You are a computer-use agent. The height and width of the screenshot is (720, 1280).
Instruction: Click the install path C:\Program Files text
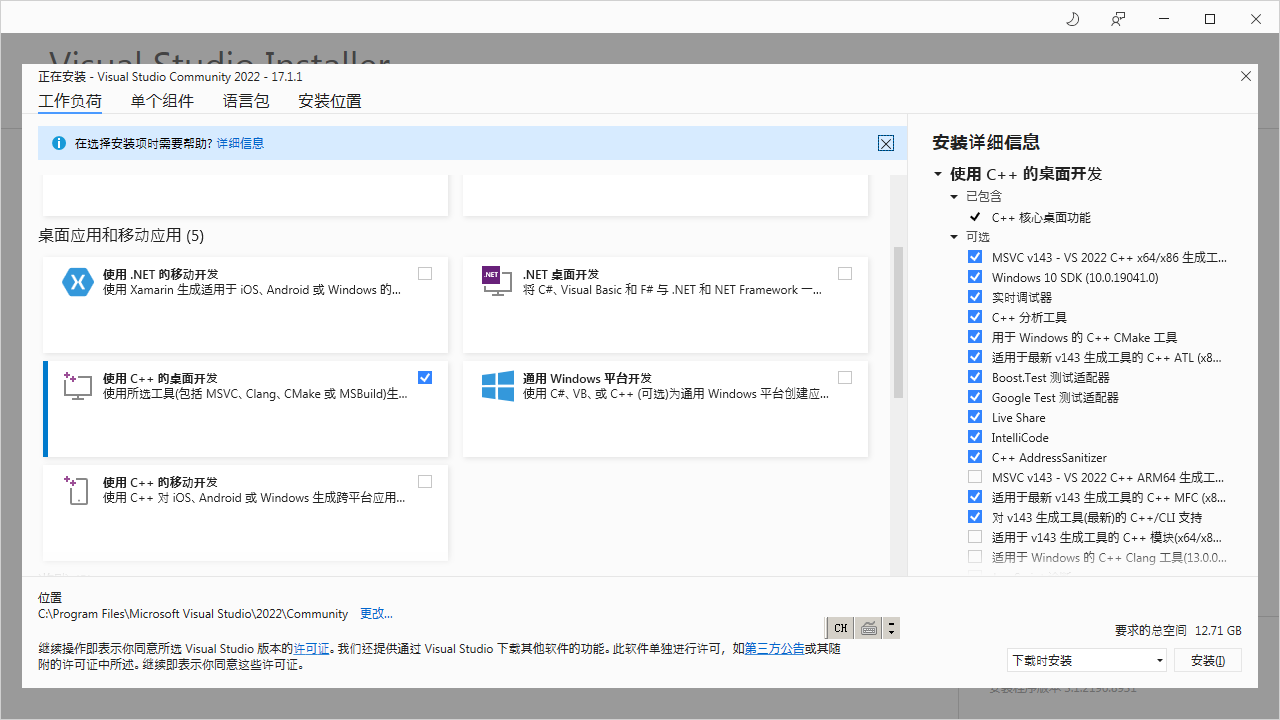pos(193,614)
